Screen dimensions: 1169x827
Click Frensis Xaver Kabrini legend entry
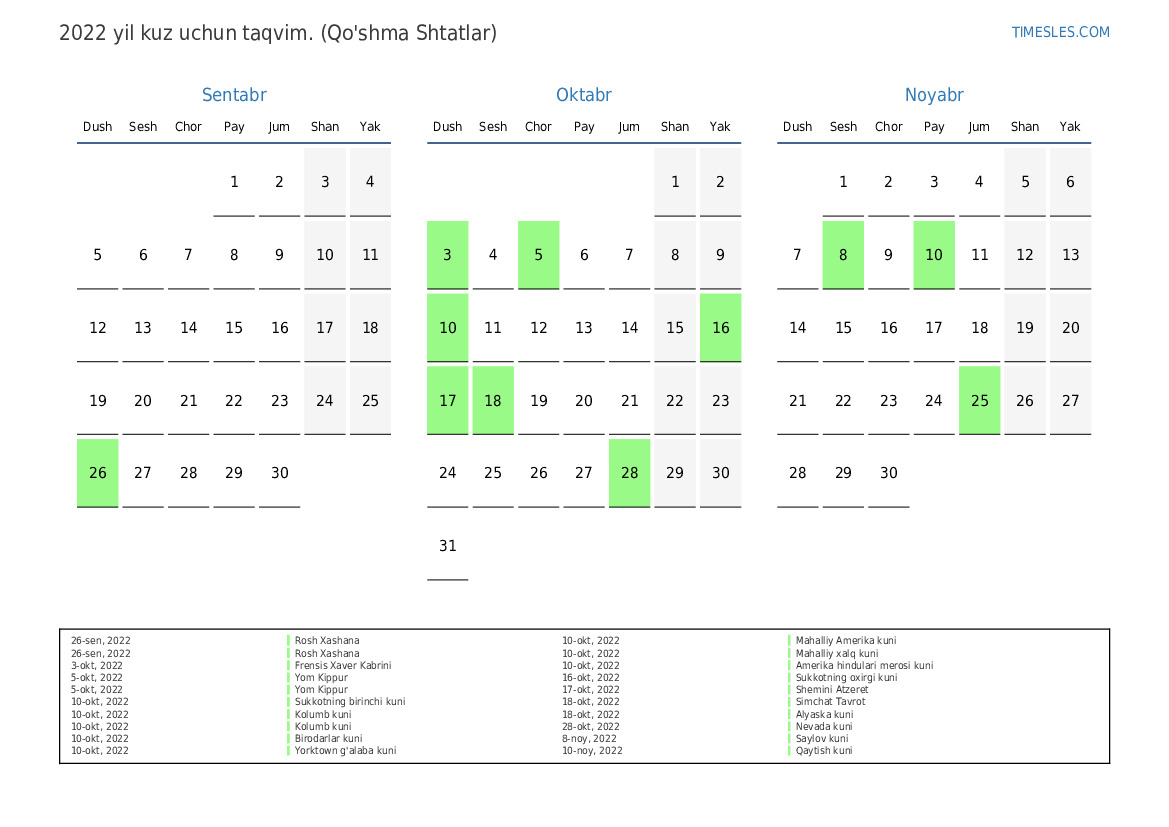point(342,666)
